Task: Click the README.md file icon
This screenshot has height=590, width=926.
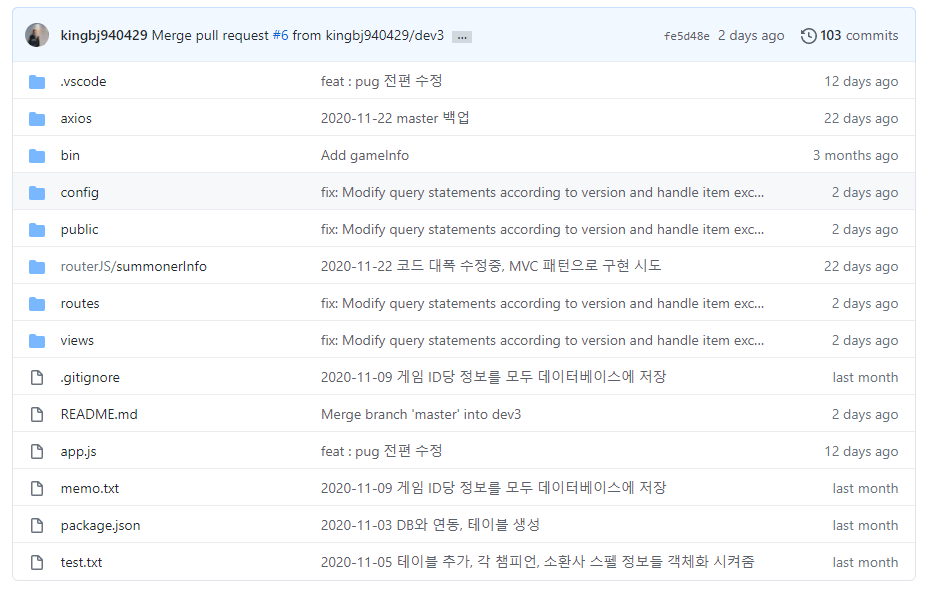Action: (37, 415)
